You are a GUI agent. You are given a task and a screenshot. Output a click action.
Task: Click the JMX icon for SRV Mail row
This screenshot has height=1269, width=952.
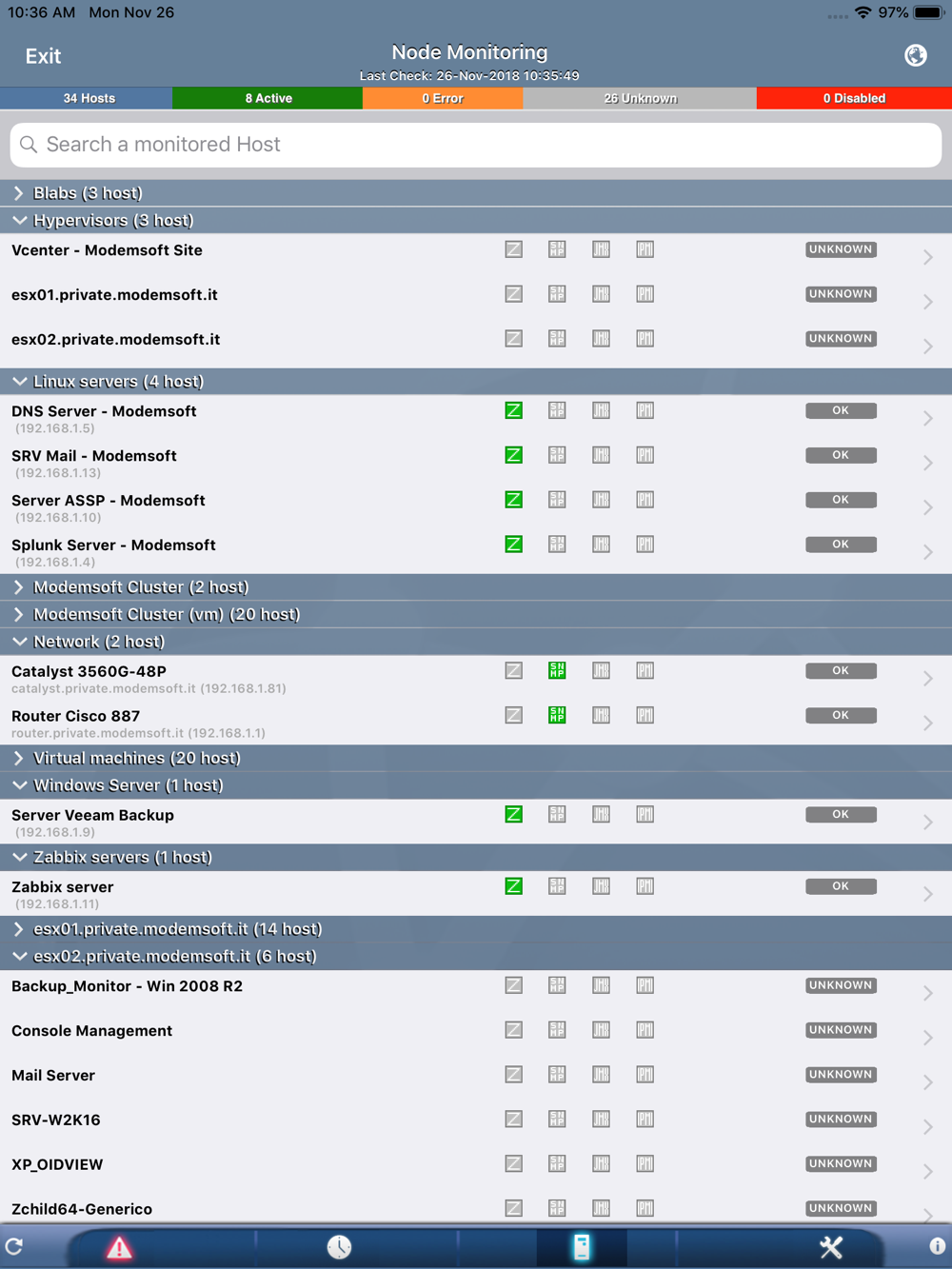pos(601,455)
